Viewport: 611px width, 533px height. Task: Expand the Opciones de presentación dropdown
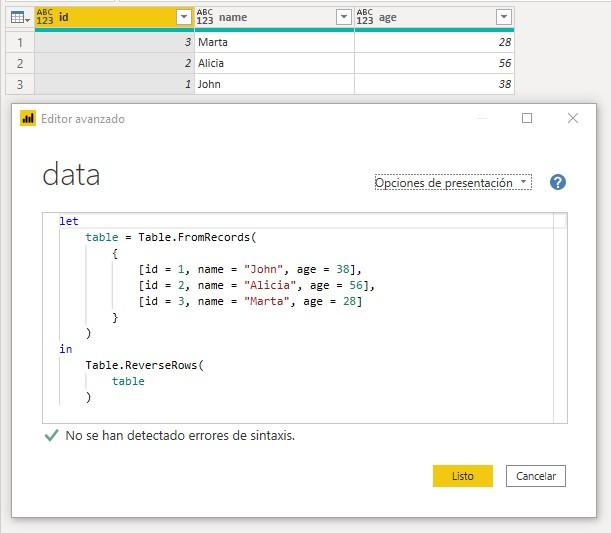(453, 182)
